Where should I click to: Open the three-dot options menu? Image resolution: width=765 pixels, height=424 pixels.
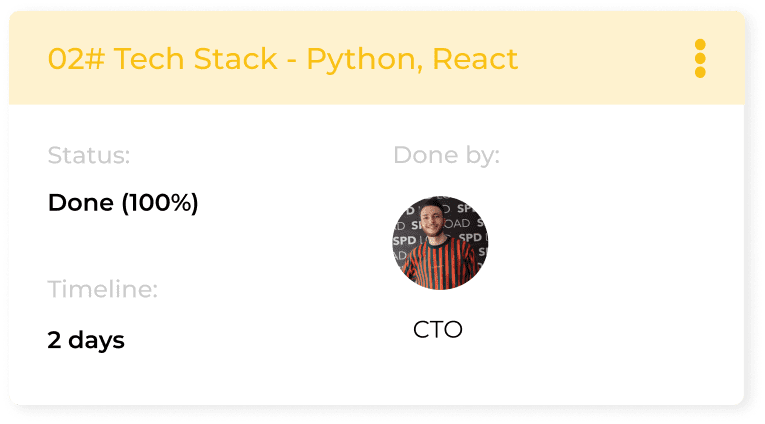coord(700,59)
